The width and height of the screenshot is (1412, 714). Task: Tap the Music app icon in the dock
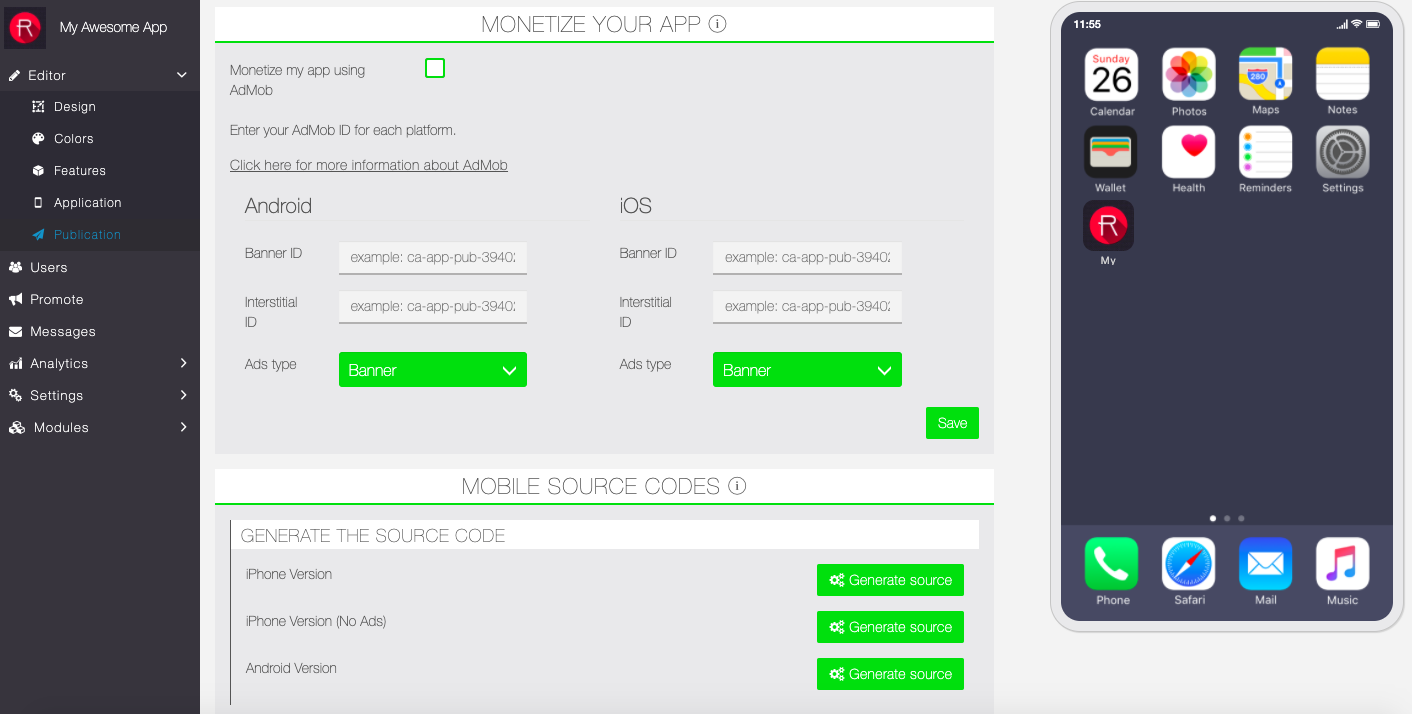coord(1342,564)
